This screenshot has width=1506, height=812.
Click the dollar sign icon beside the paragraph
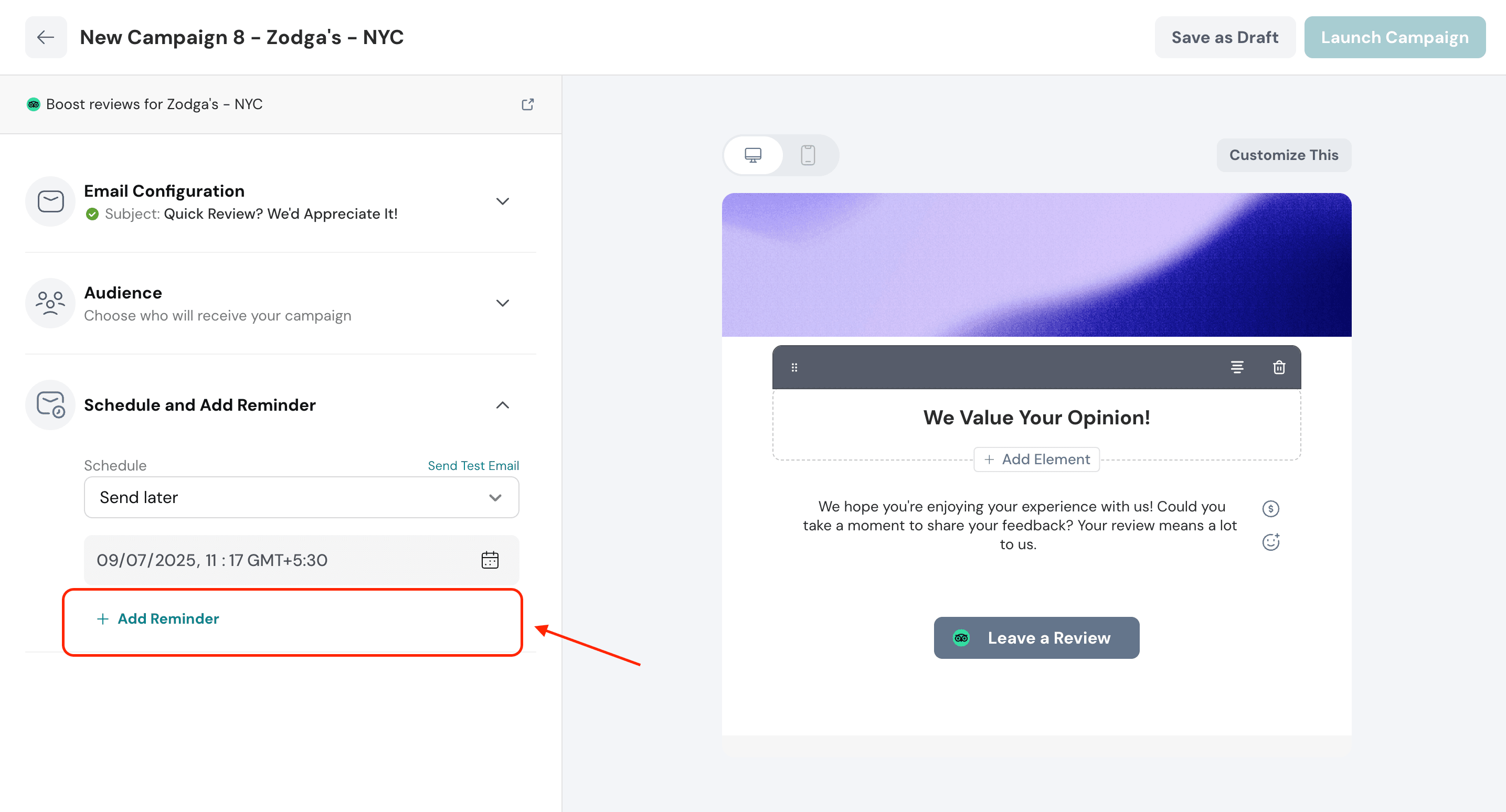[1270, 509]
